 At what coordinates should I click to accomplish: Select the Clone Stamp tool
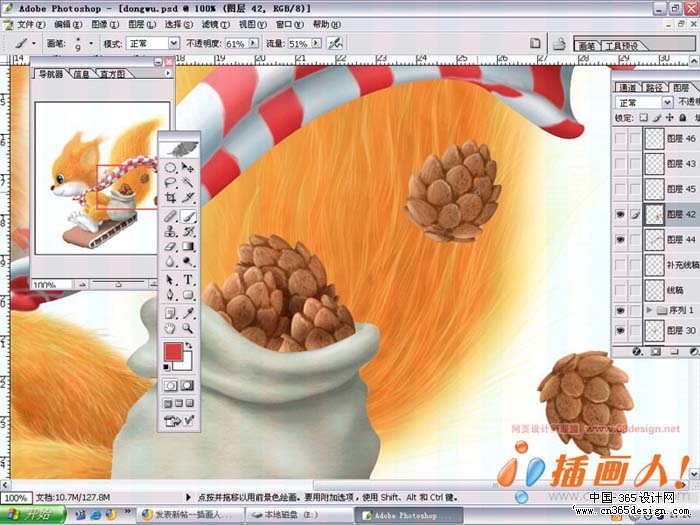170,232
